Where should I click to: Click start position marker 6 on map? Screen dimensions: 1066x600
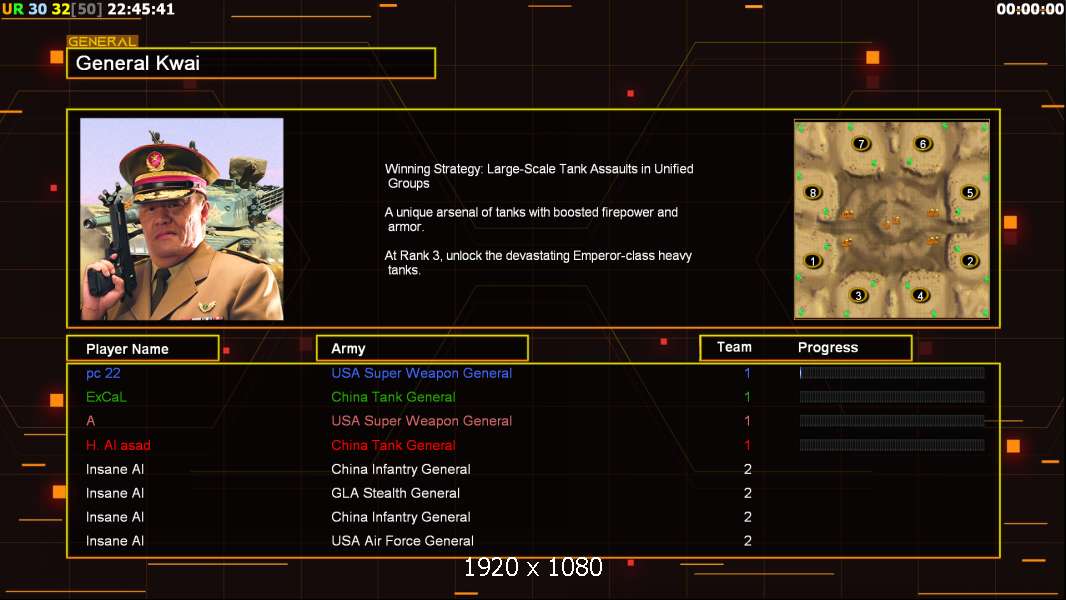click(x=923, y=143)
